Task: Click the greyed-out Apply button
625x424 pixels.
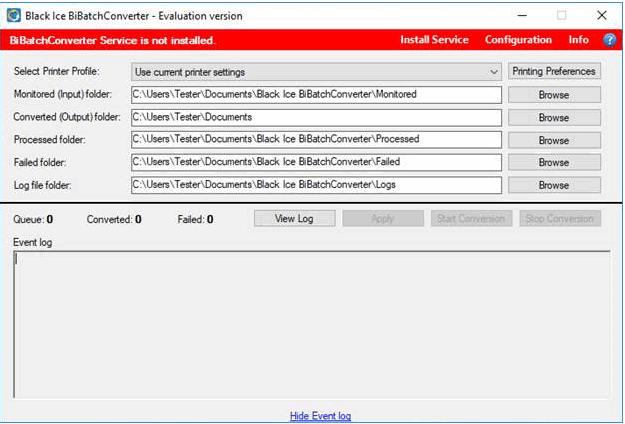Action: click(383, 218)
